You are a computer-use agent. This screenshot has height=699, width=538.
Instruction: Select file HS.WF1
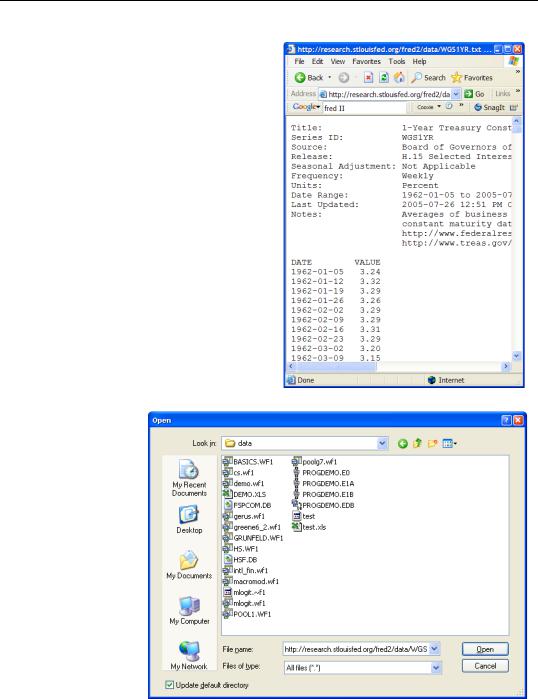pos(240,549)
